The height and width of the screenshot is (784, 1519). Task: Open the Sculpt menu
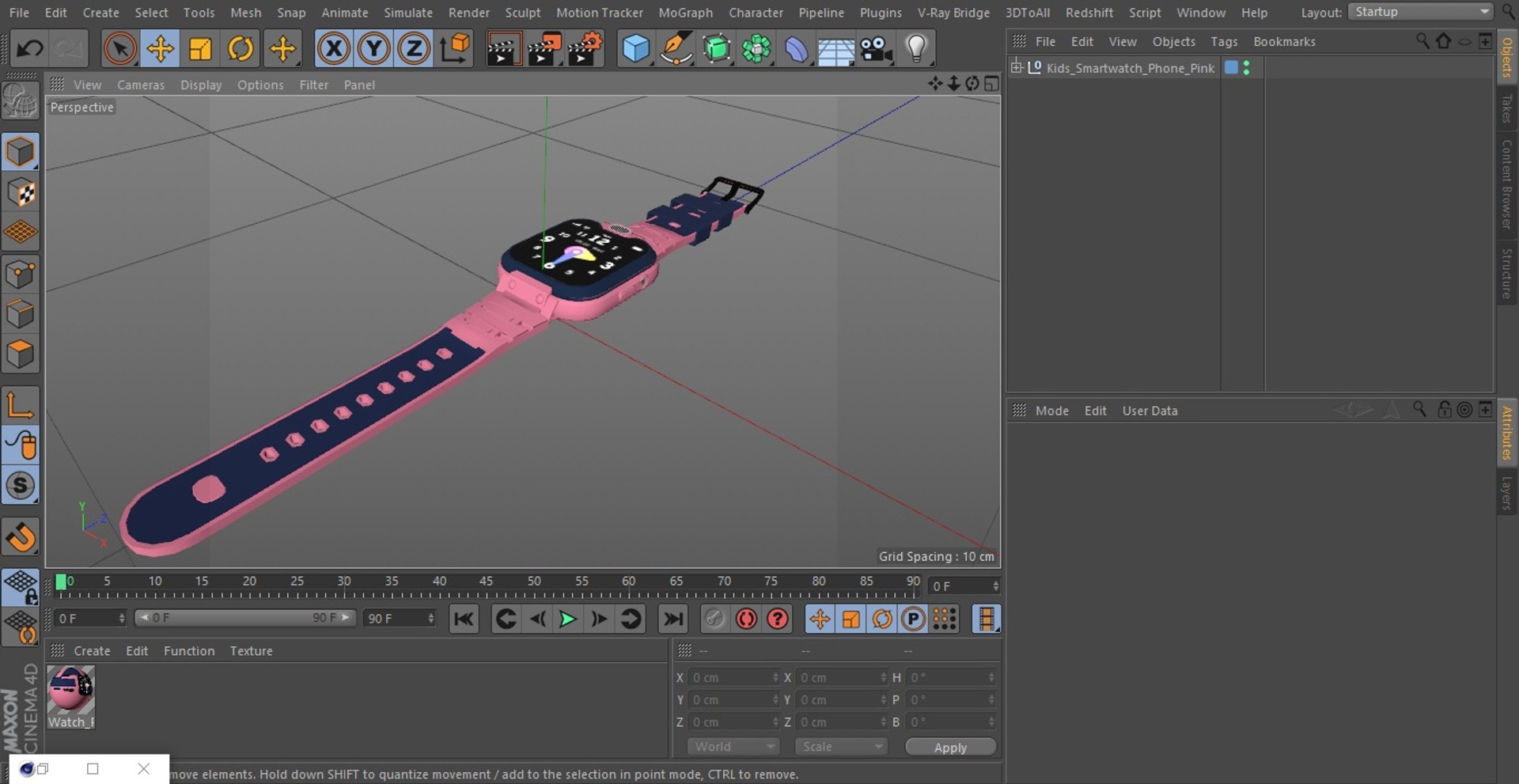(523, 13)
